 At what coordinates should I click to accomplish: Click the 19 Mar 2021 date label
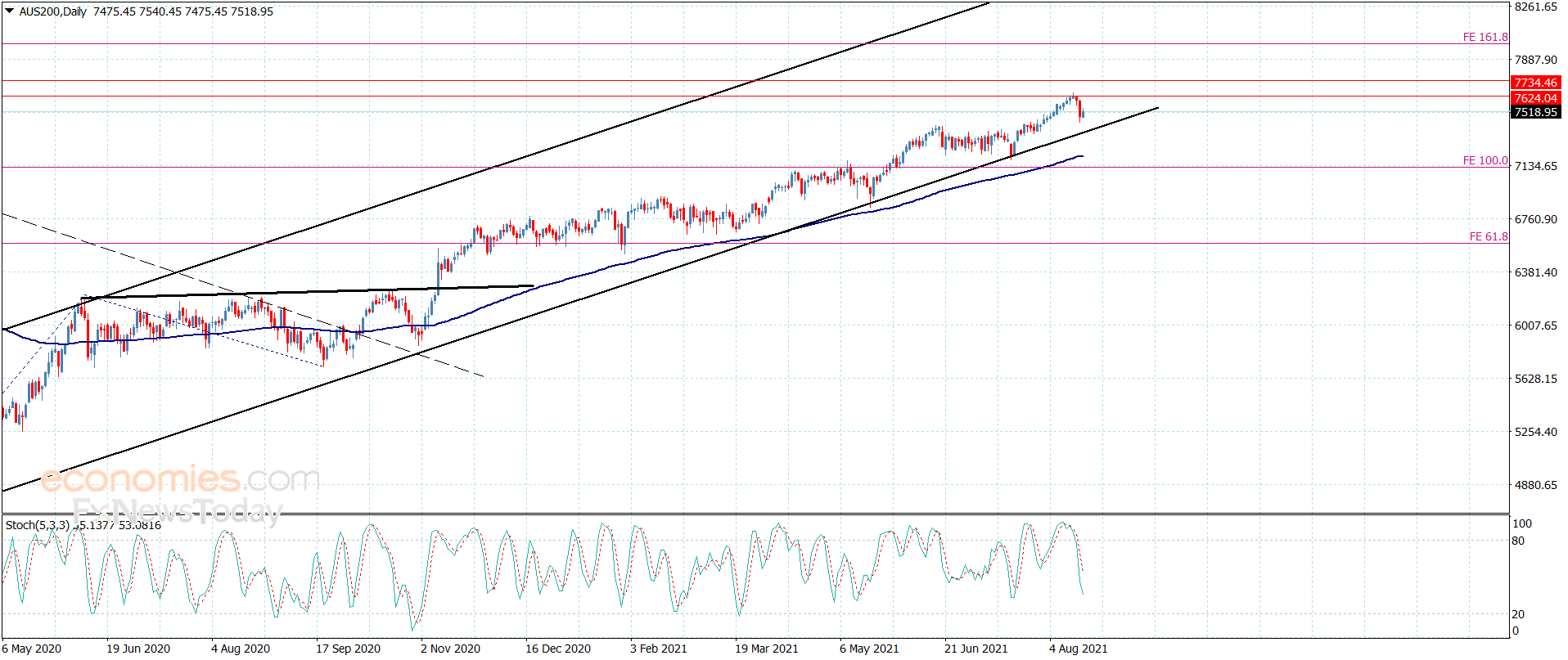point(767,649)
